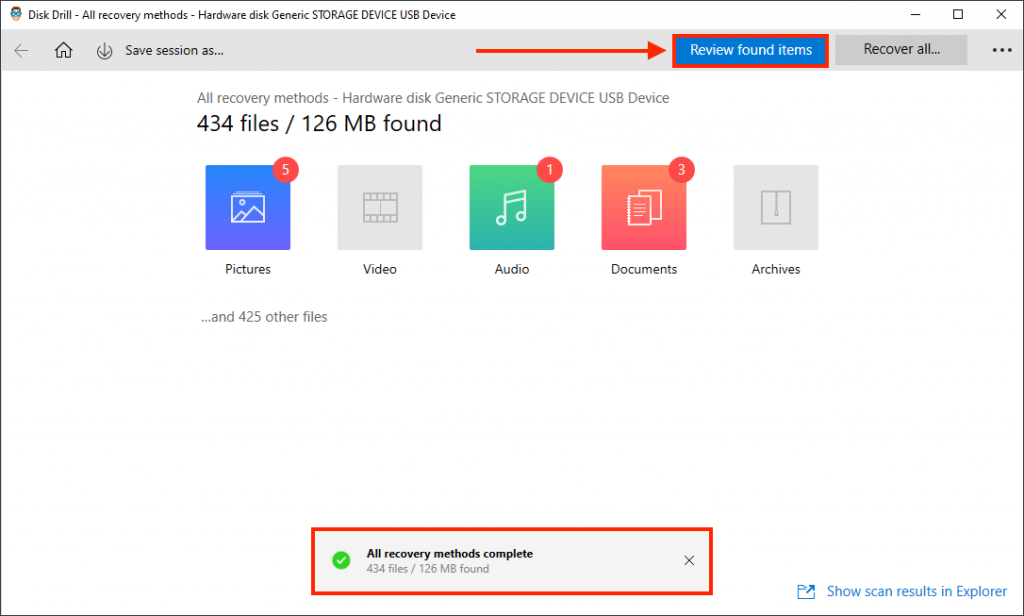Click the Explorer icon next to scan results link
The width and height of the screenshot is (1024, 616).
[x=806, y=591]
